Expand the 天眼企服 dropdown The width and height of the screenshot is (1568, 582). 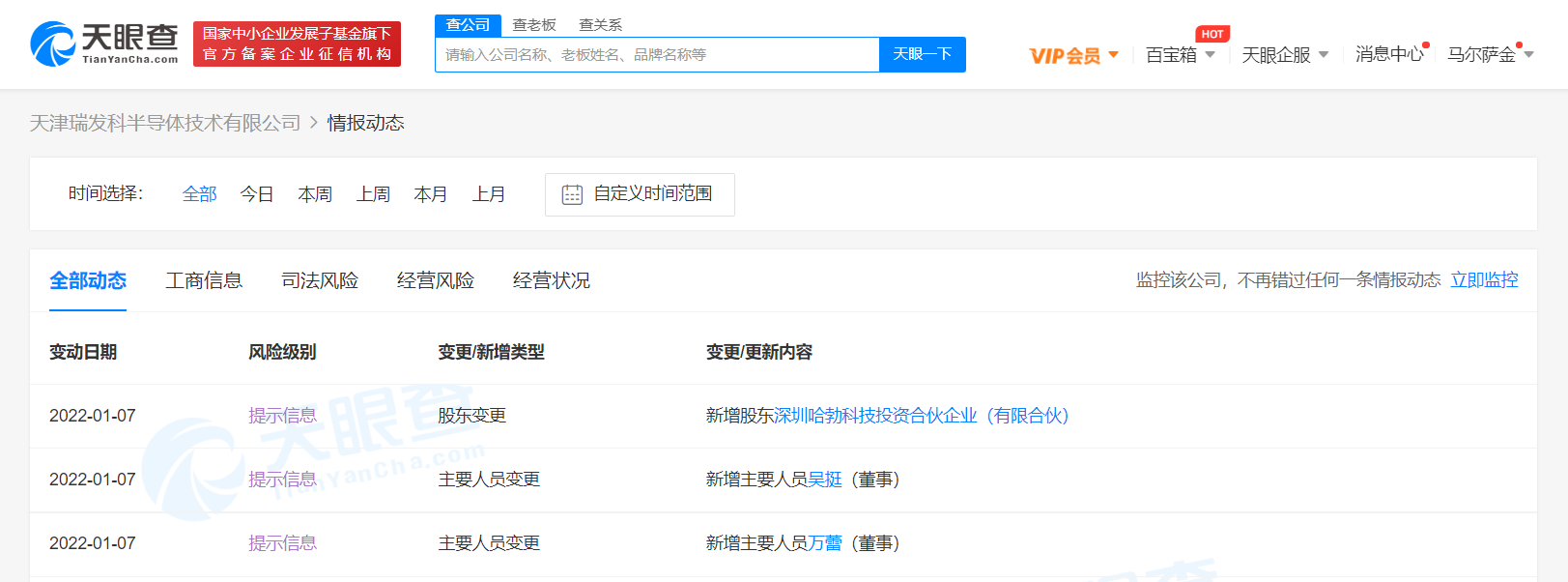[x=1284, y=55]
